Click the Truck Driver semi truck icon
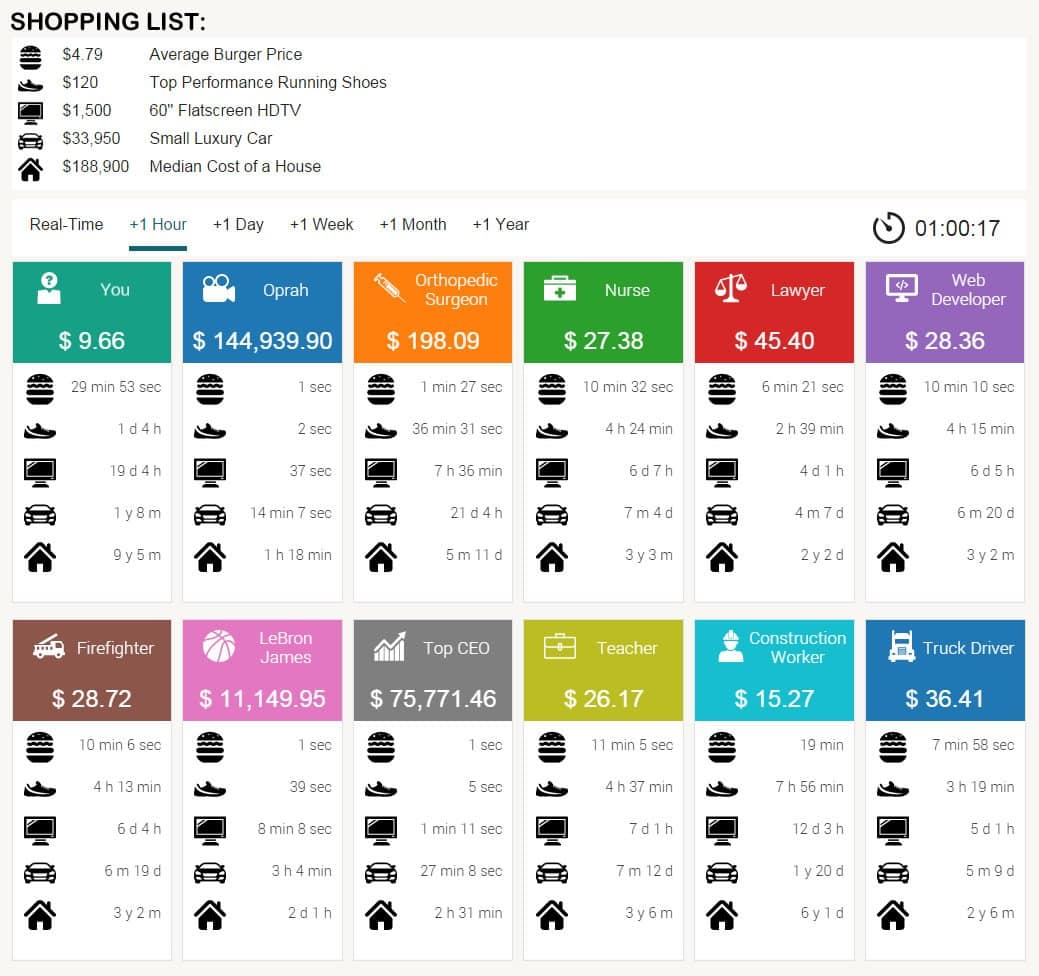 point(901,647)
